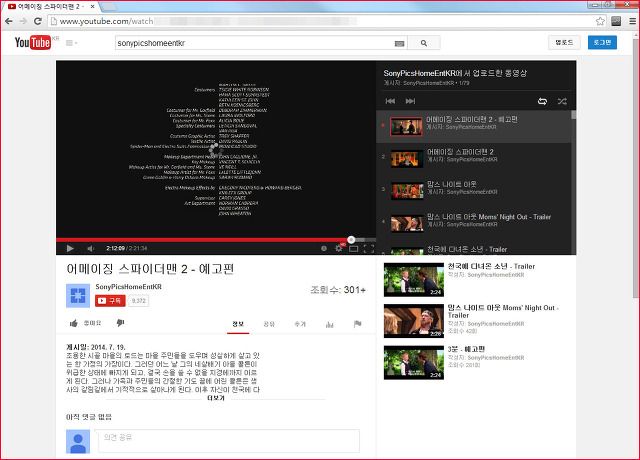The width and height of the screenshot is (640, 460).
Task: Click the browser forward arrow
Action: click(x=23, y=21)
